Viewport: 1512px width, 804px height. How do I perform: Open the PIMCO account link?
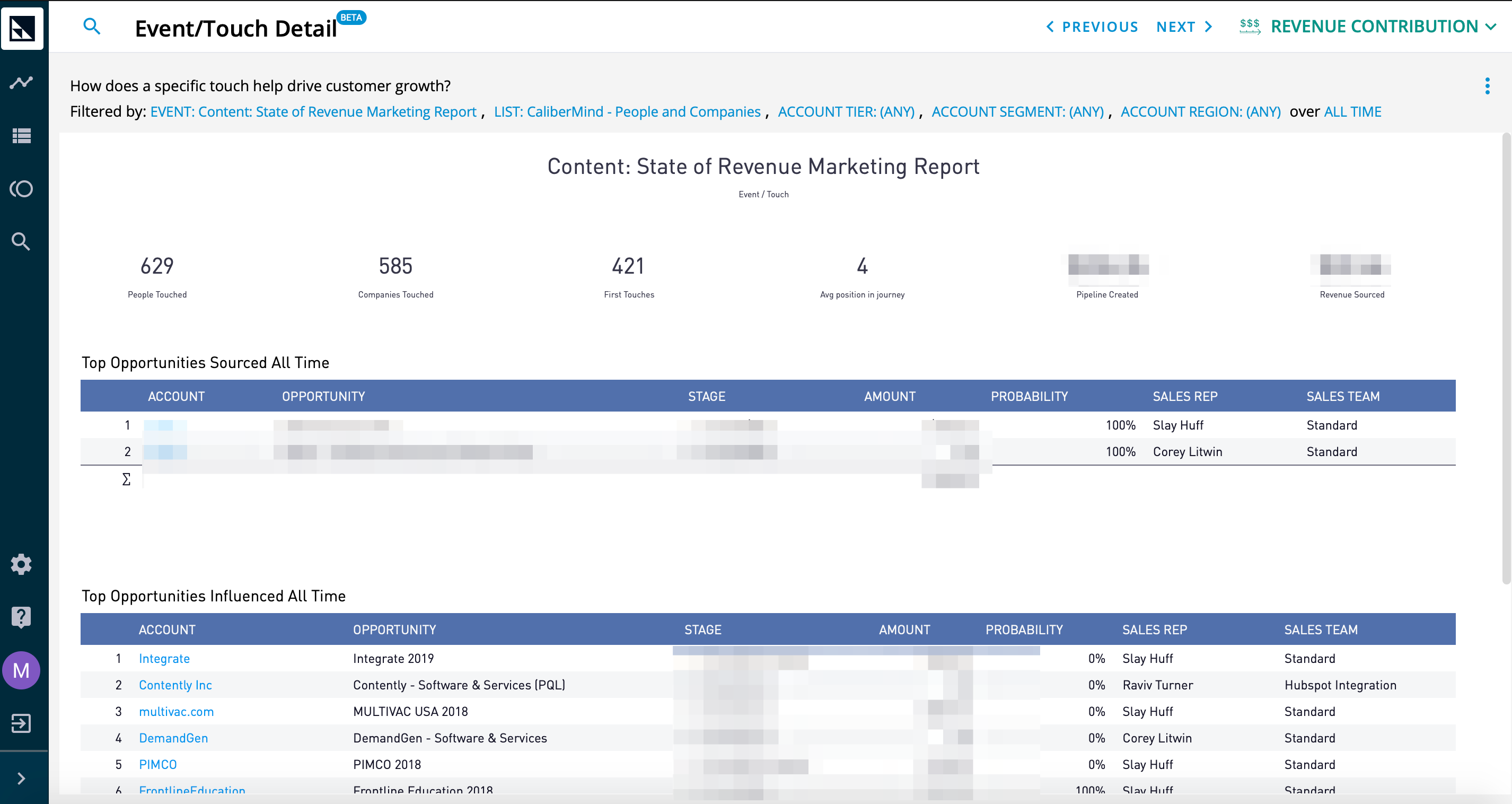click(157, 764)
